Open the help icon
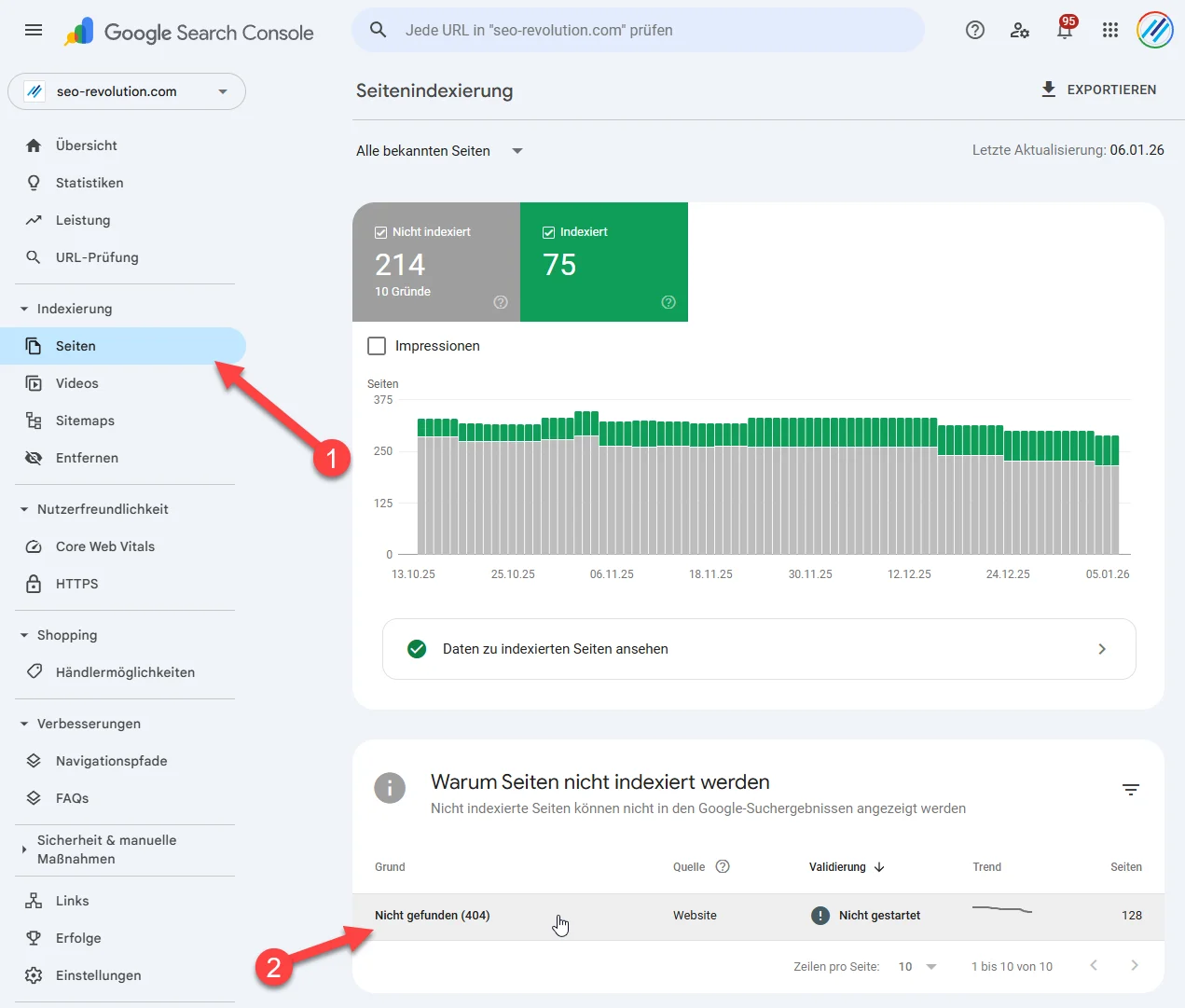1185x1008 pixels. pos(974,30)
